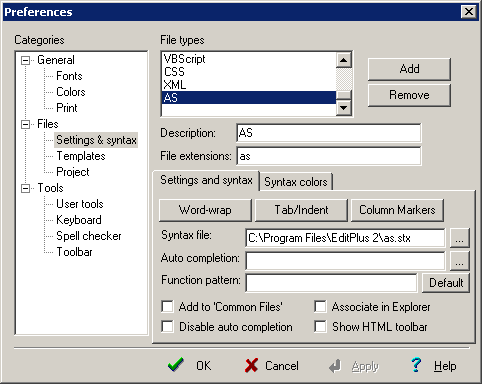Click the blue question mark Help icon
The image size is (482, 384).
416,365
